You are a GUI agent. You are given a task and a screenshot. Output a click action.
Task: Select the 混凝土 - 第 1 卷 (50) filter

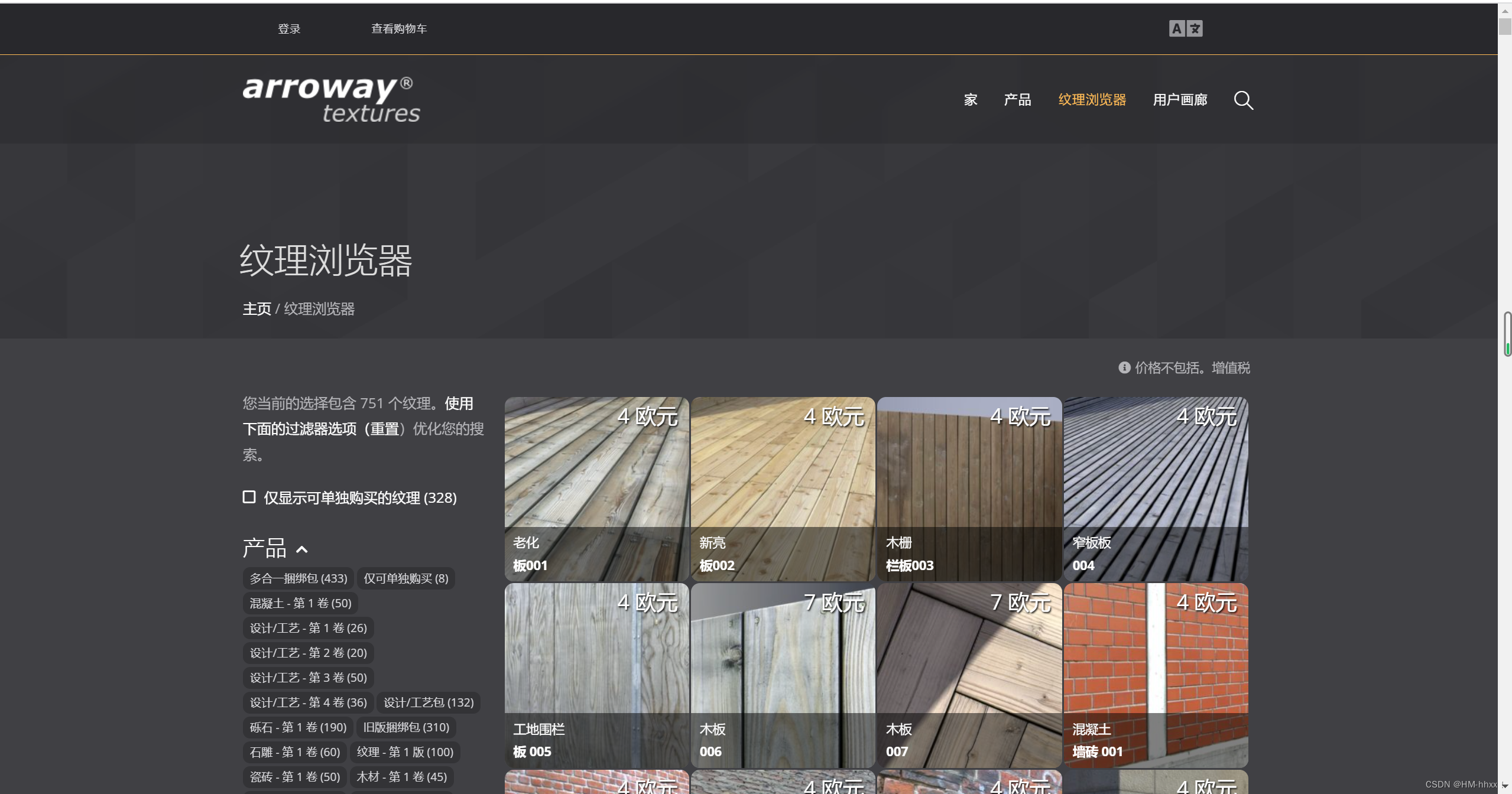300,603
